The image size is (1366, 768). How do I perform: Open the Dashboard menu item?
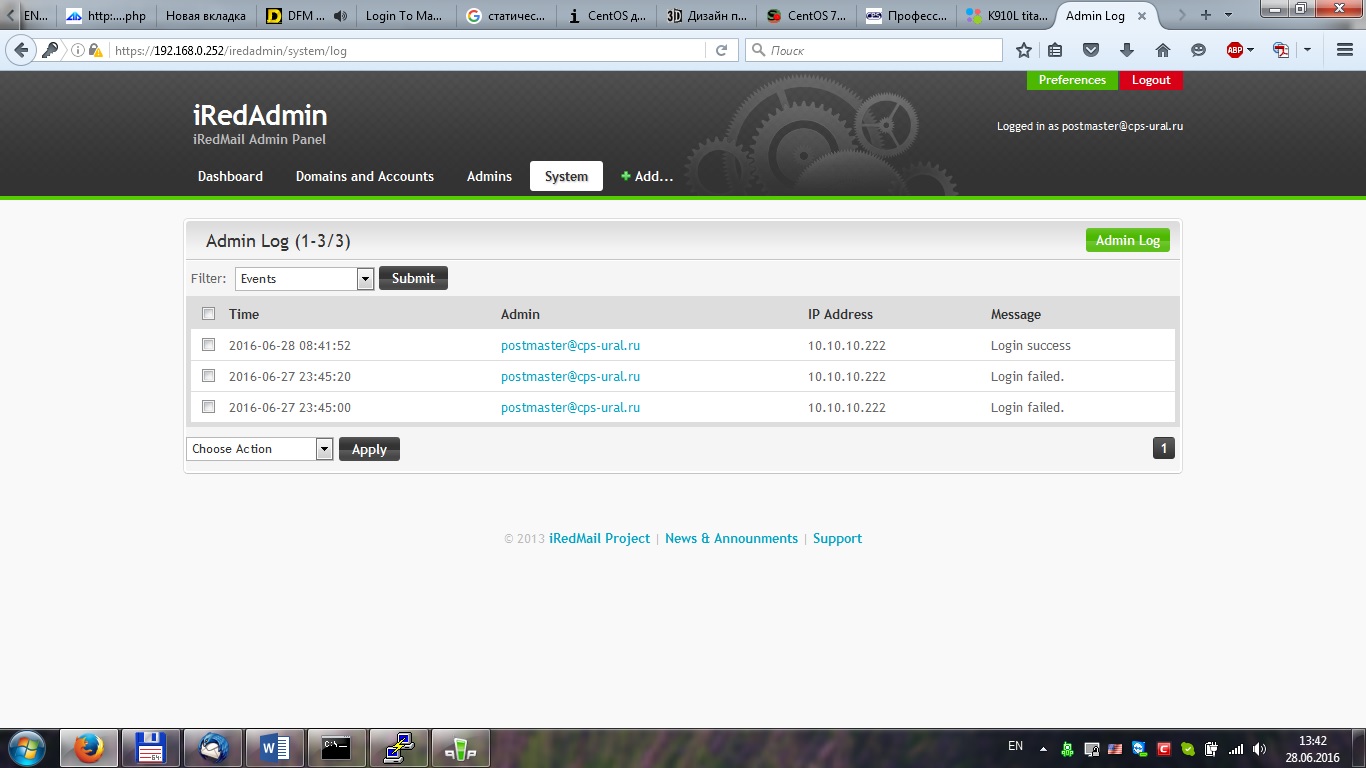click(x=230, y=176)
